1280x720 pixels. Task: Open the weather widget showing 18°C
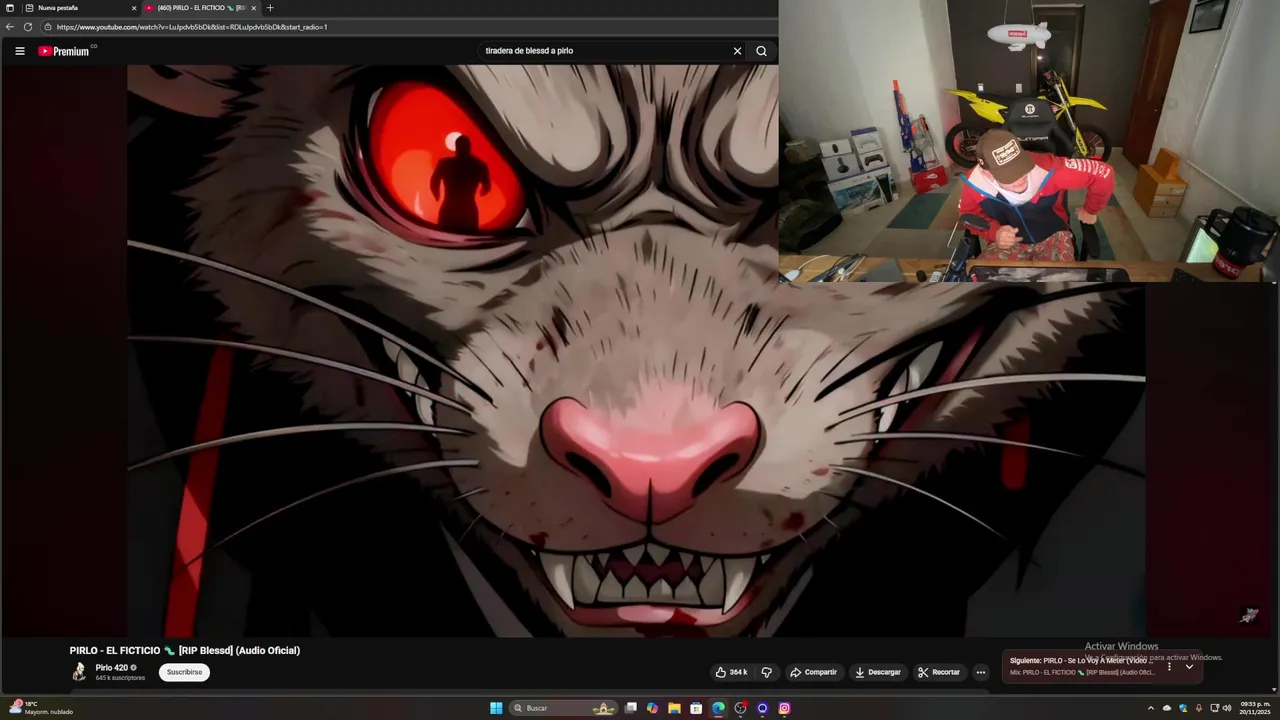40,708
